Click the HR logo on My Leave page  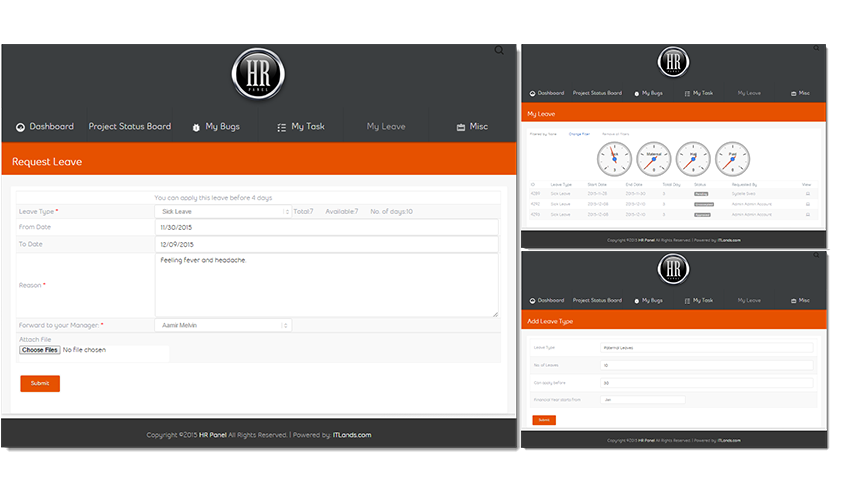coord(673,62)
